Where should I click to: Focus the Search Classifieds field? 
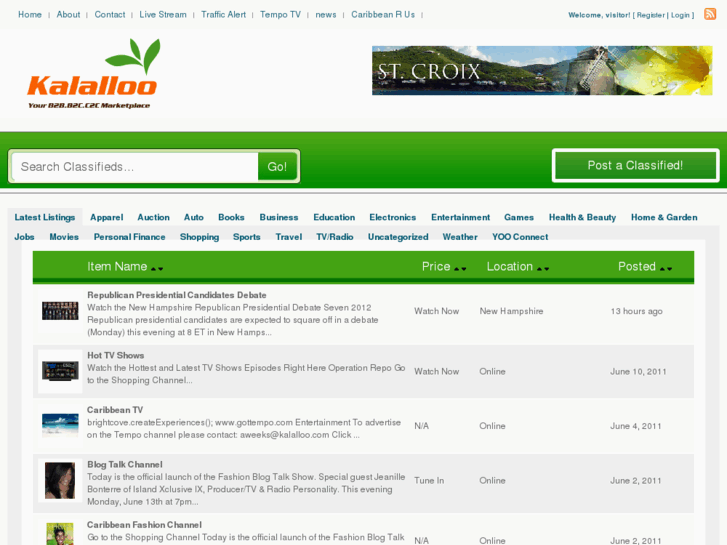pyautogui.click(x=135, y=167)
